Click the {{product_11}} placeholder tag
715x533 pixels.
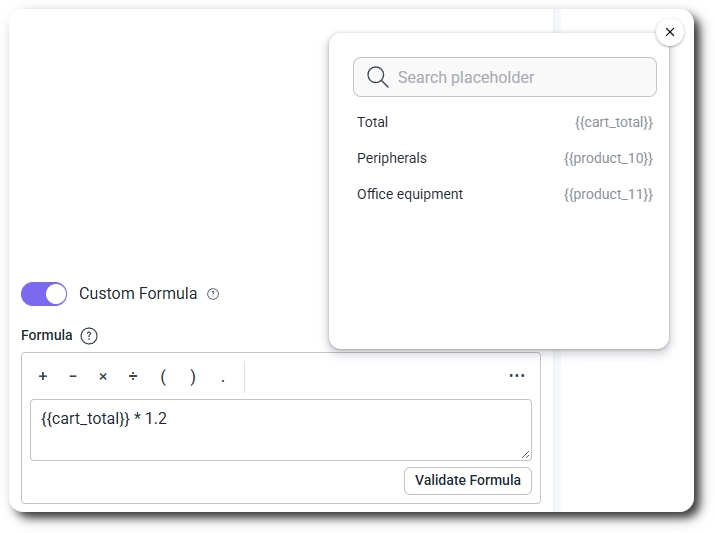[x=608, y=194]
